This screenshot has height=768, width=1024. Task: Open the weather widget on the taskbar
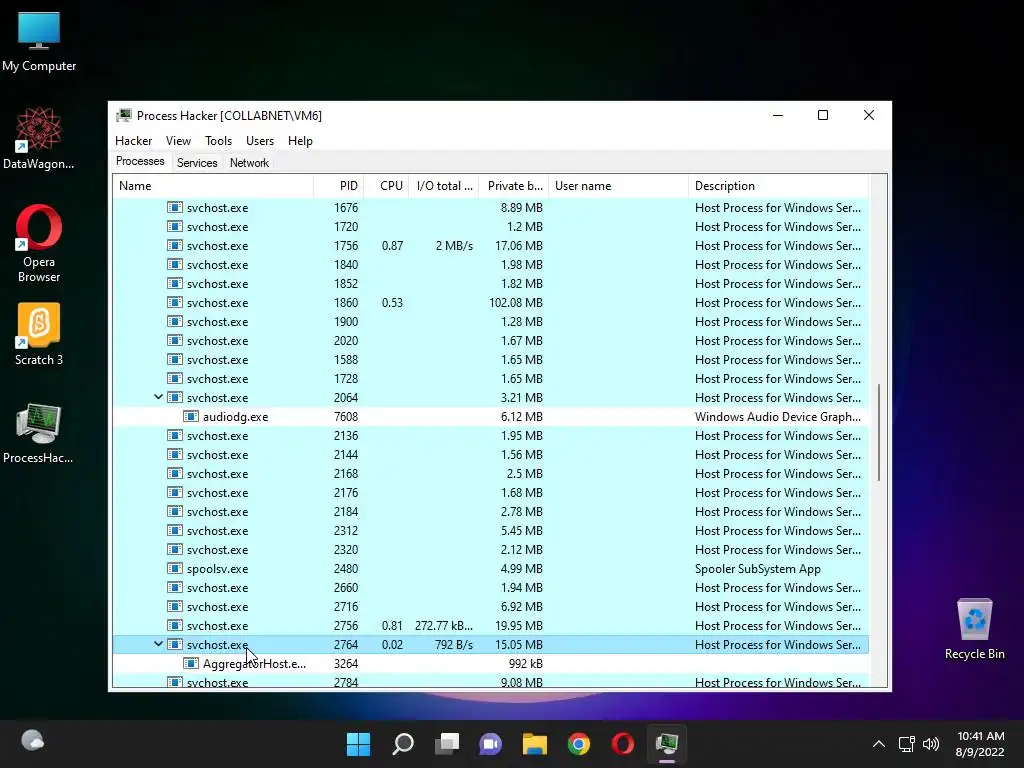[33, 741]
